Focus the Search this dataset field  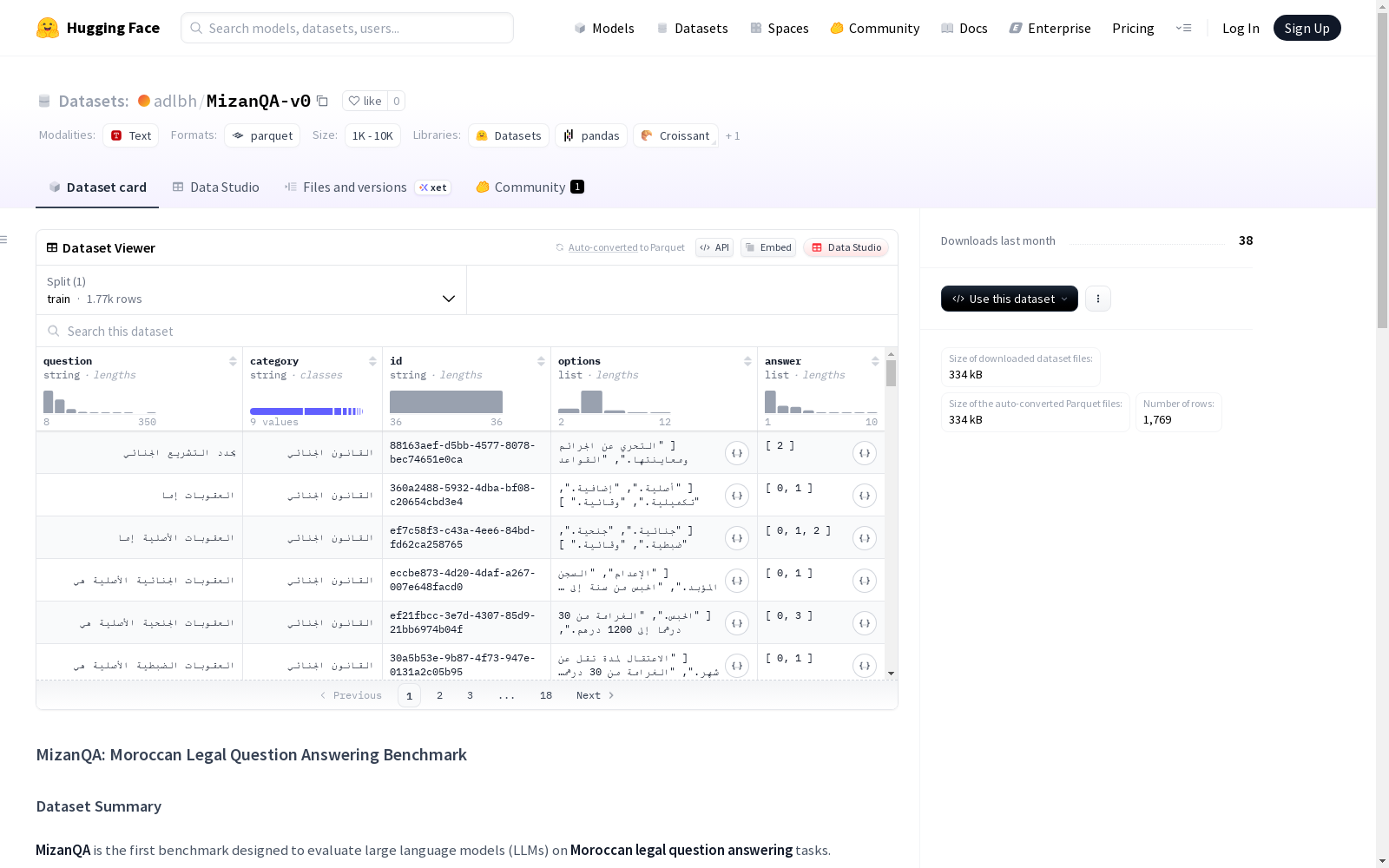pyautogui.click(x=467, y=331)
